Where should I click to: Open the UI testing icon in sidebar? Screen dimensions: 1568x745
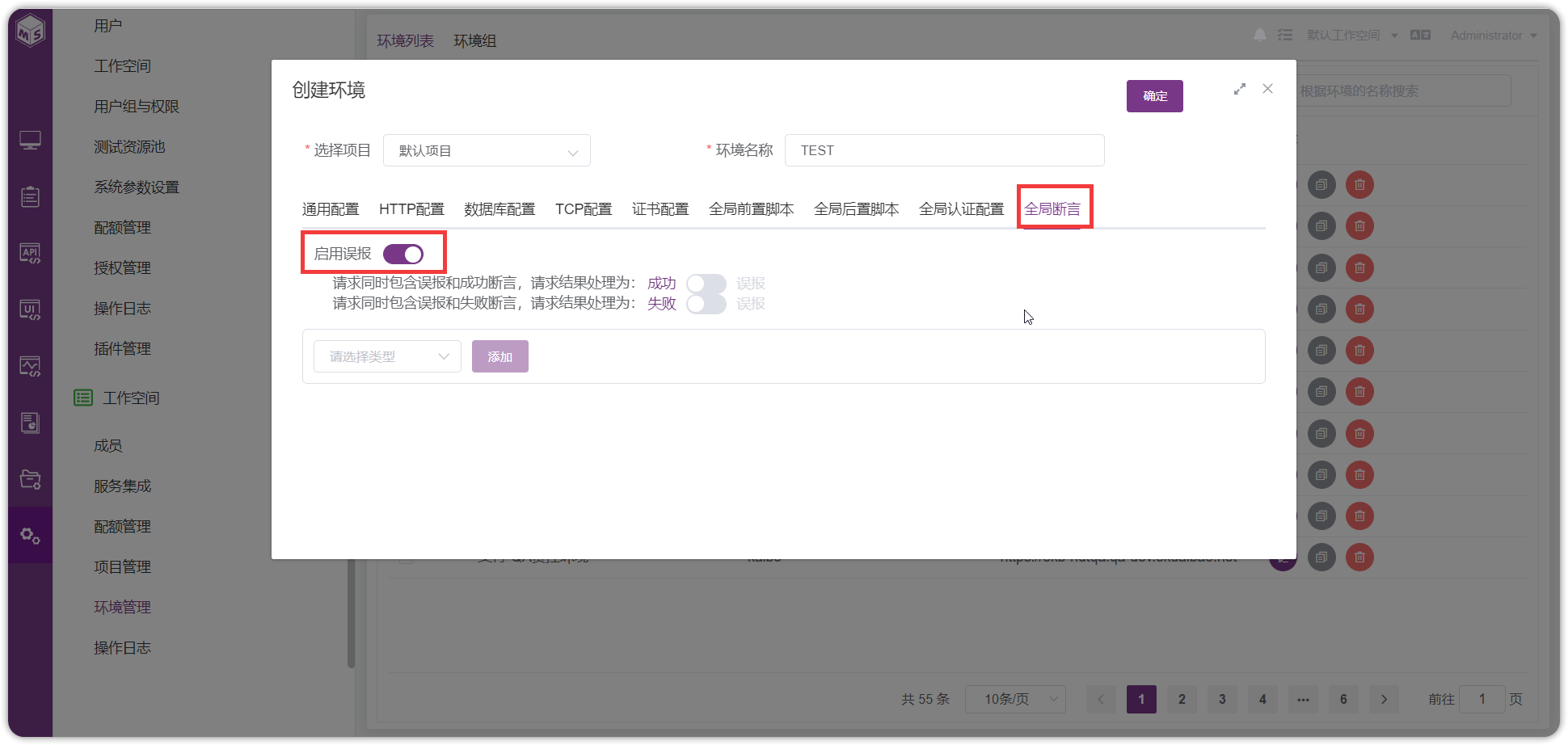[30, 309]
